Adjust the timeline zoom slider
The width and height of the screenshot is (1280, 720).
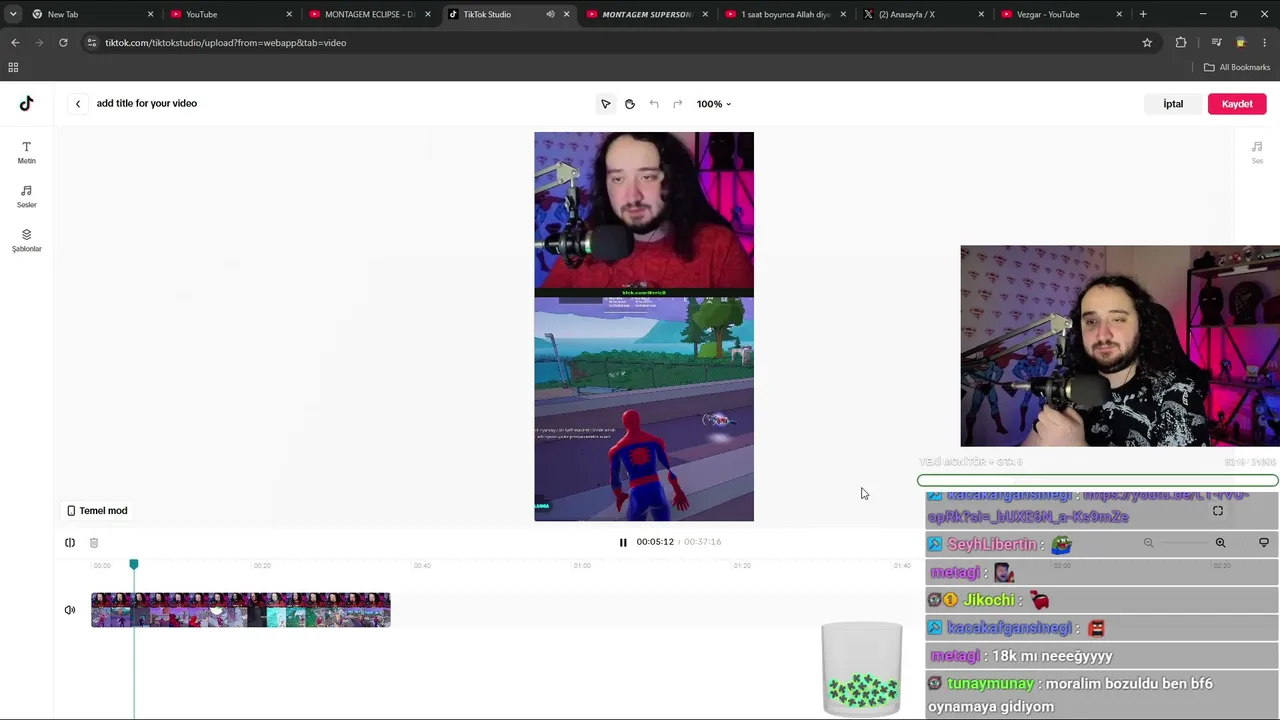click(1184, 543)
